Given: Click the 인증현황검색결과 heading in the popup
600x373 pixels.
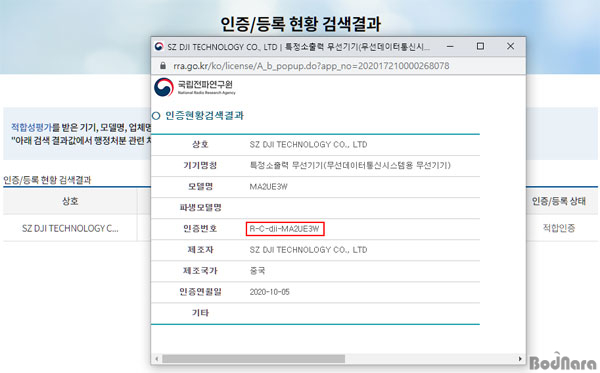Looking at the screenshot, I should tap(204, 116).
